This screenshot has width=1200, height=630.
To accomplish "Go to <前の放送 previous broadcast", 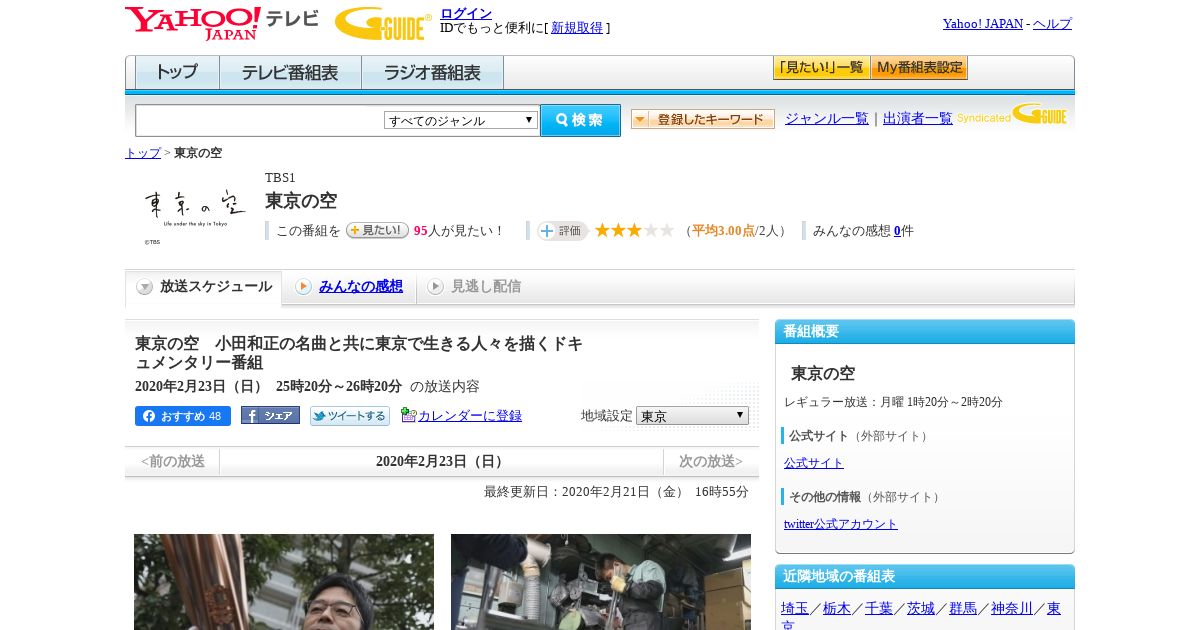I will point(172,461).
